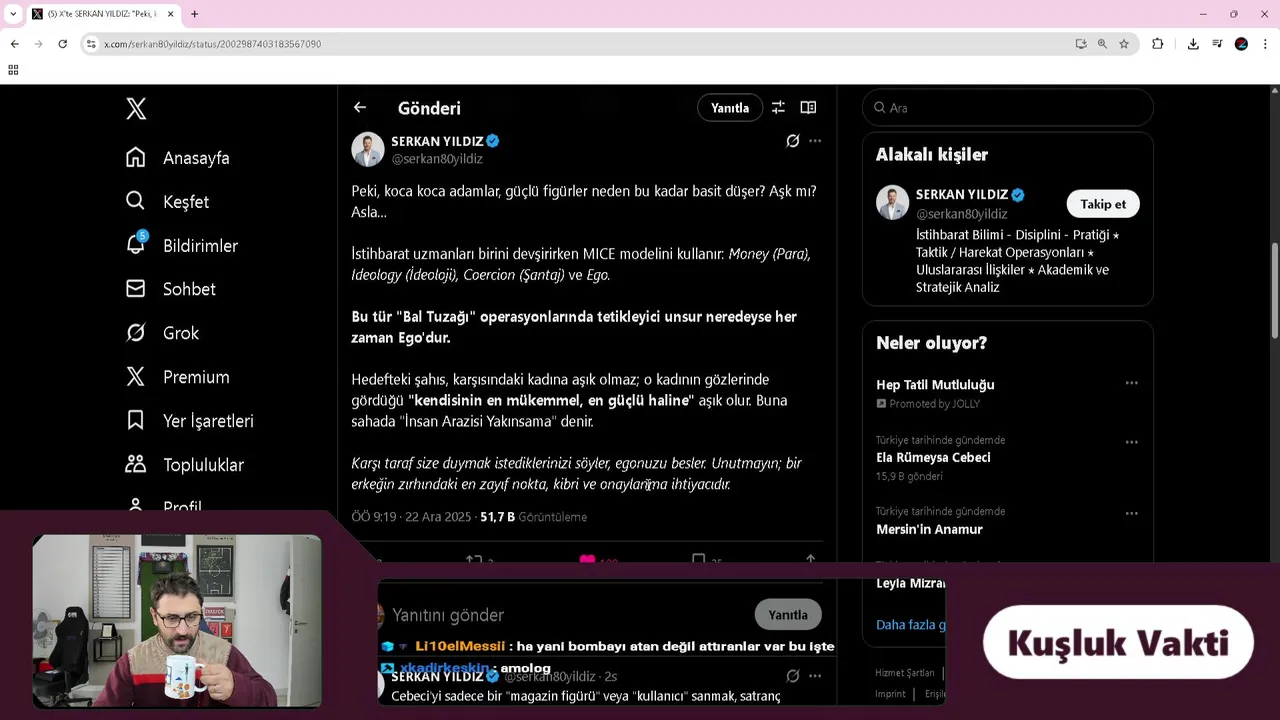Open browser profile avatar
The height and width of the screenshot is (720, 1280).
coord(1241,44)
